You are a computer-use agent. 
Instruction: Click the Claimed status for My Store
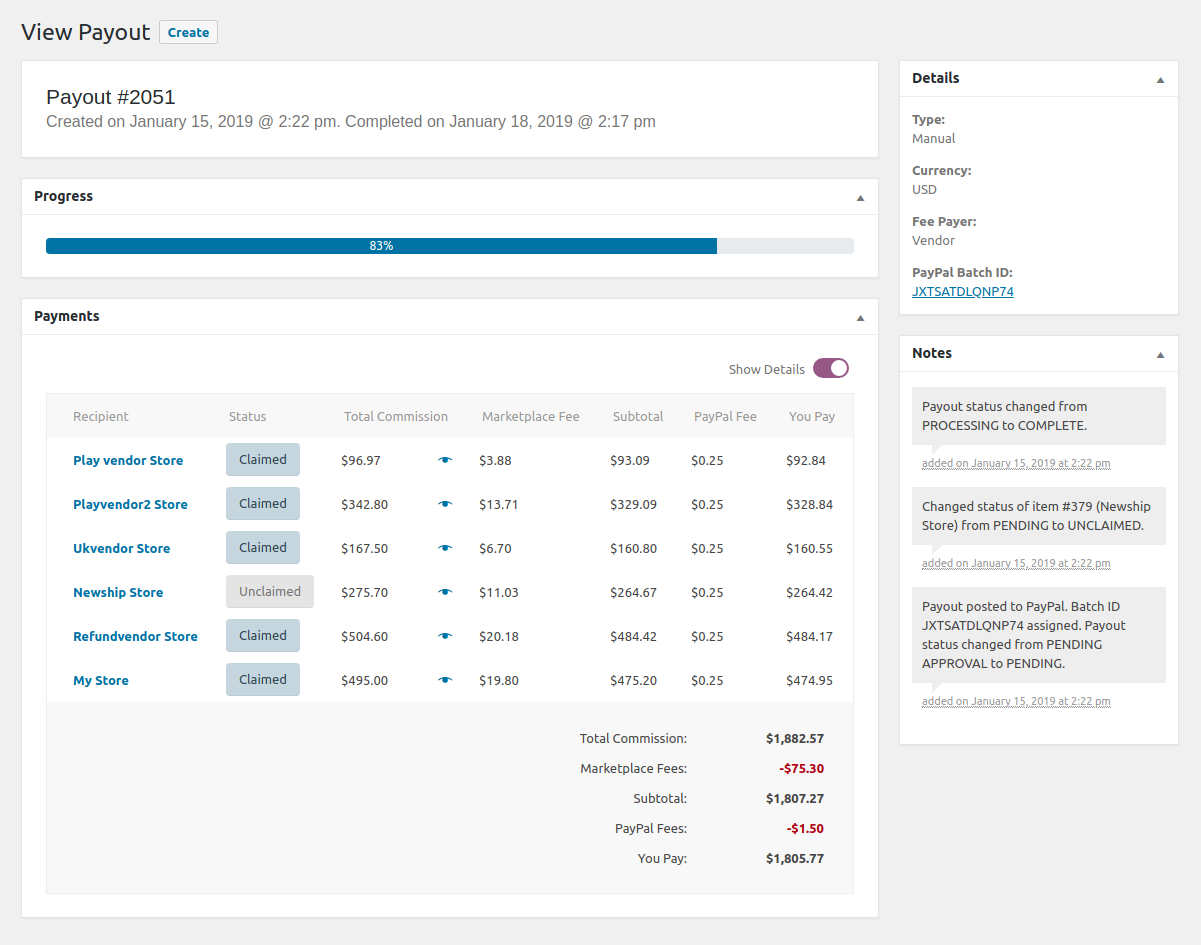point(262,679)
